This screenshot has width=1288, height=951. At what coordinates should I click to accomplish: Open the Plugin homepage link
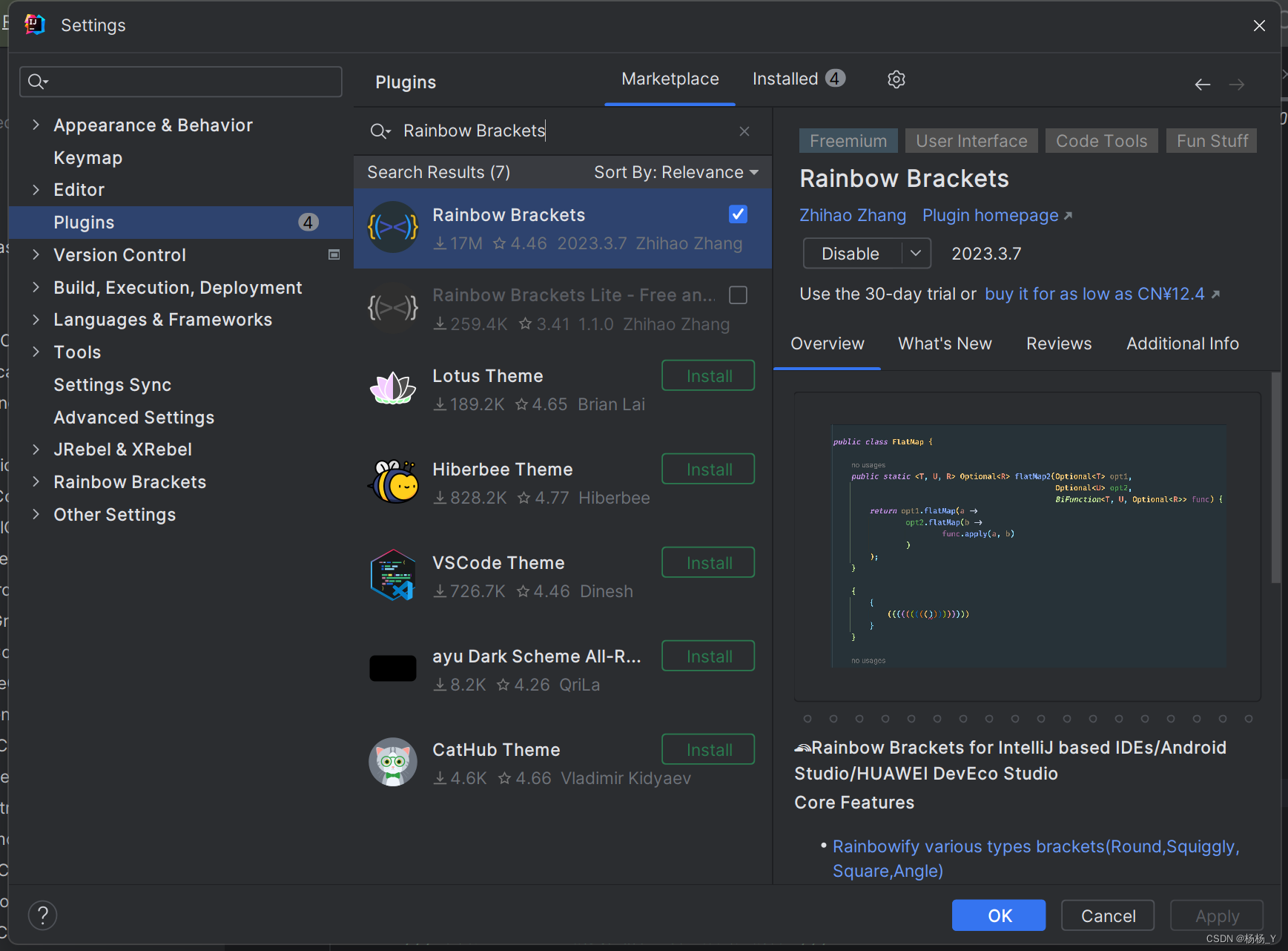click(x=997, y=215)
